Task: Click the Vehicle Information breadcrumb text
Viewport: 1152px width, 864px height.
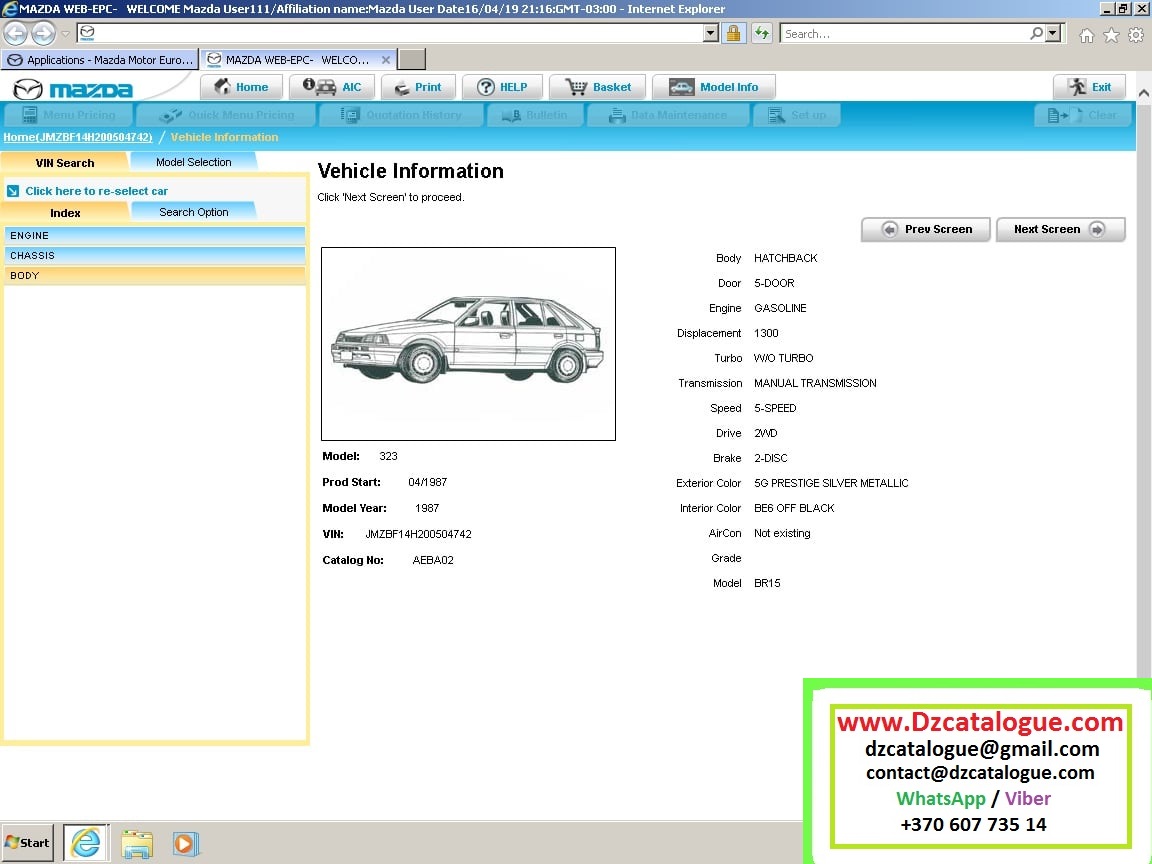Action: pyautogui.click(x=224, y=137)
